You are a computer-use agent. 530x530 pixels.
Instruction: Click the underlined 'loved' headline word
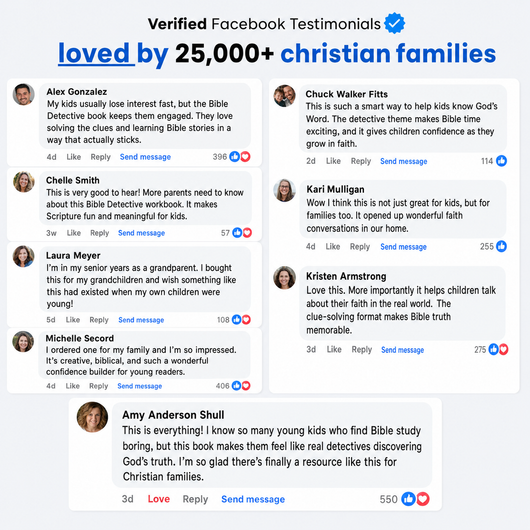pos(94,53)
